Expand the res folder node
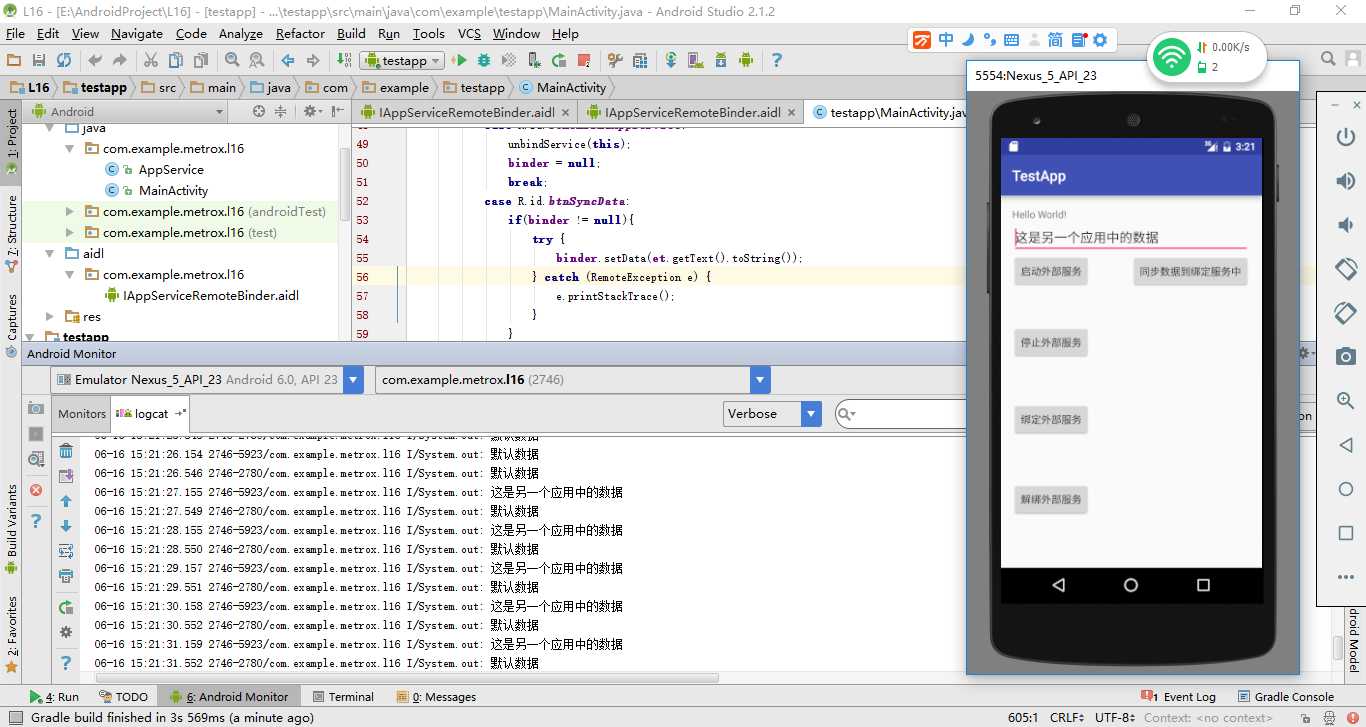The image size is (1366, 727). 50,316
